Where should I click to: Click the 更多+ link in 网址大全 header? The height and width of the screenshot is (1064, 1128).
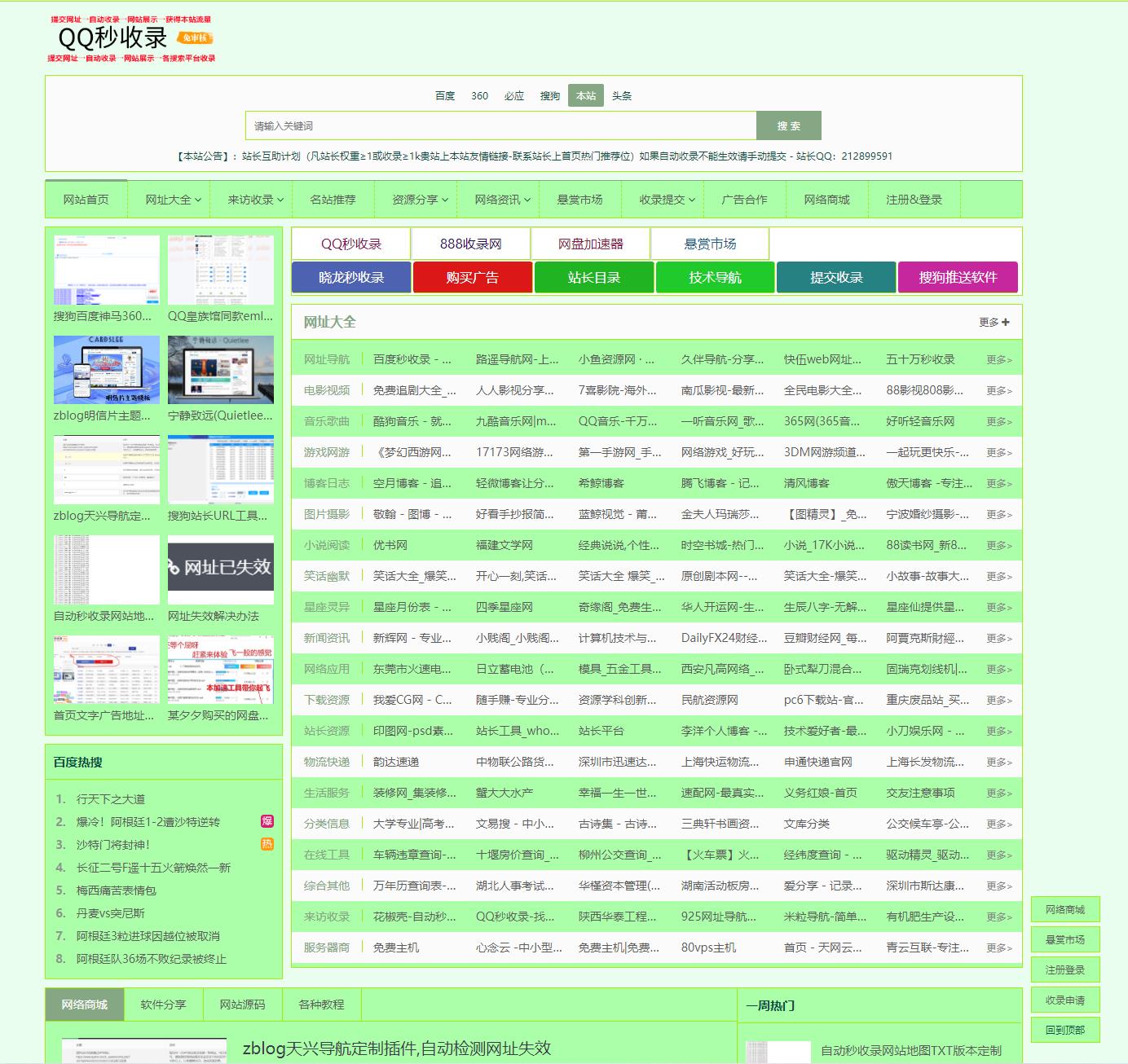[x=994, y=322]
